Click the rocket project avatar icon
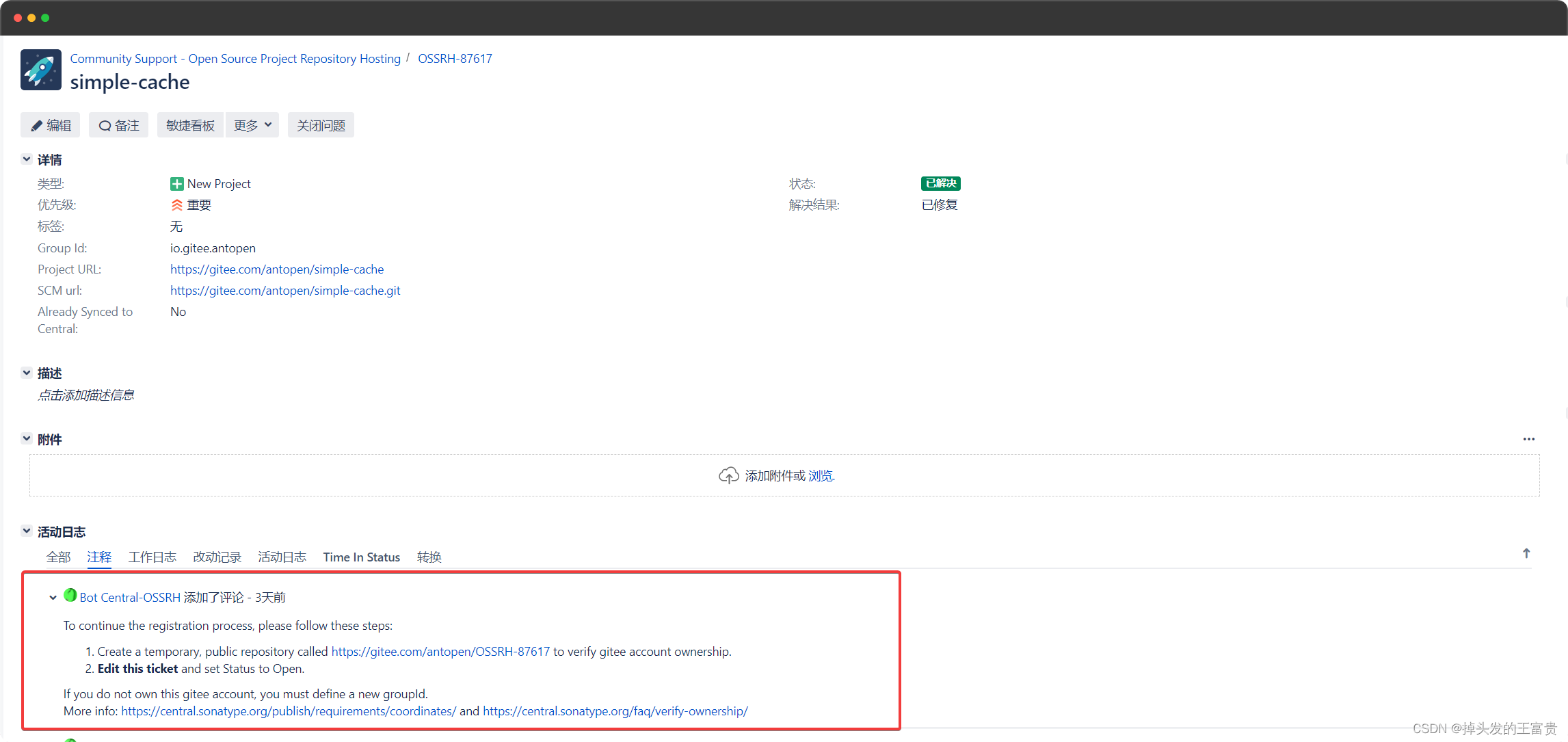The image size is (1568, 742). [41, 70]
